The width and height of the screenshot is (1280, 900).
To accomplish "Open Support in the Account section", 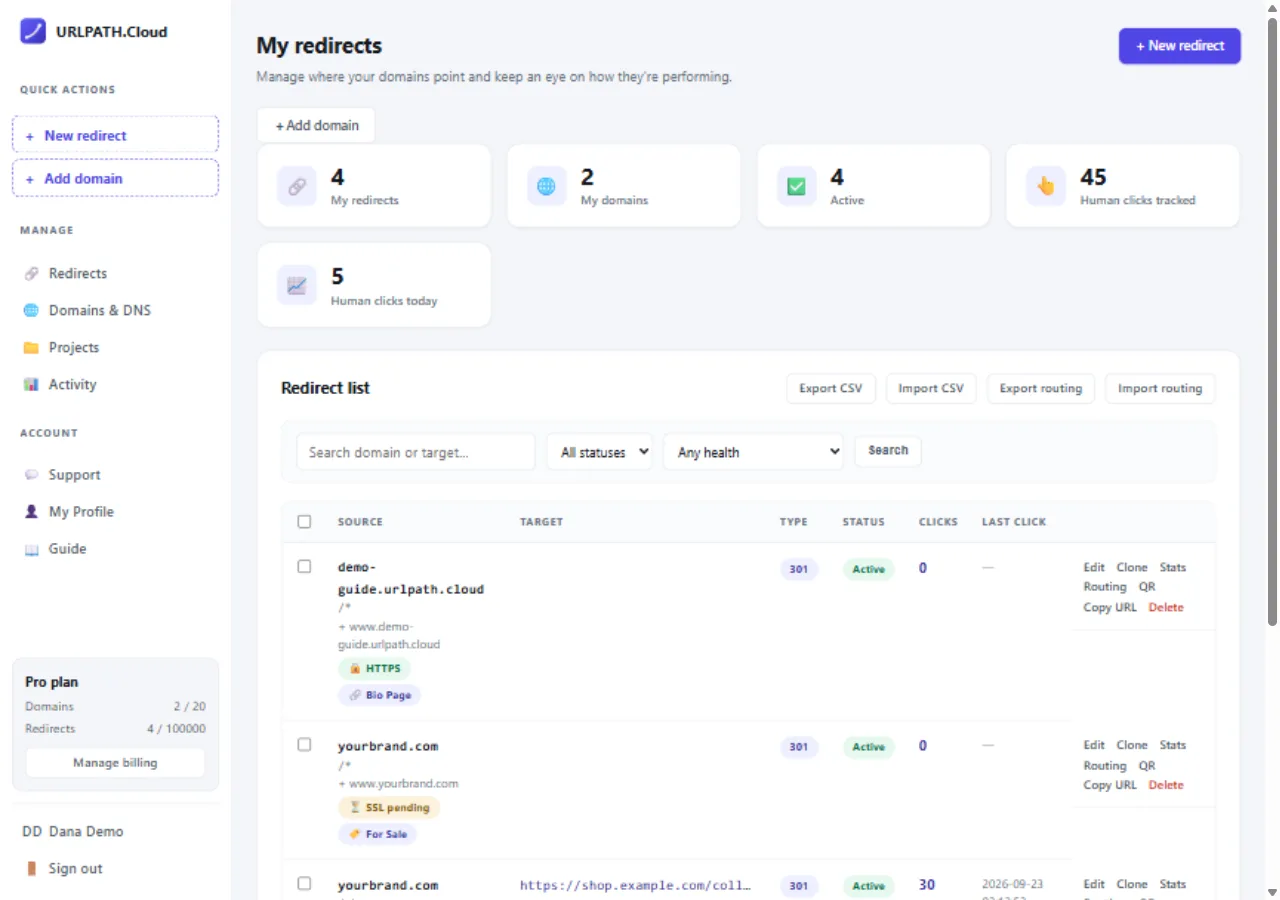I will click(x=115, y=475).
